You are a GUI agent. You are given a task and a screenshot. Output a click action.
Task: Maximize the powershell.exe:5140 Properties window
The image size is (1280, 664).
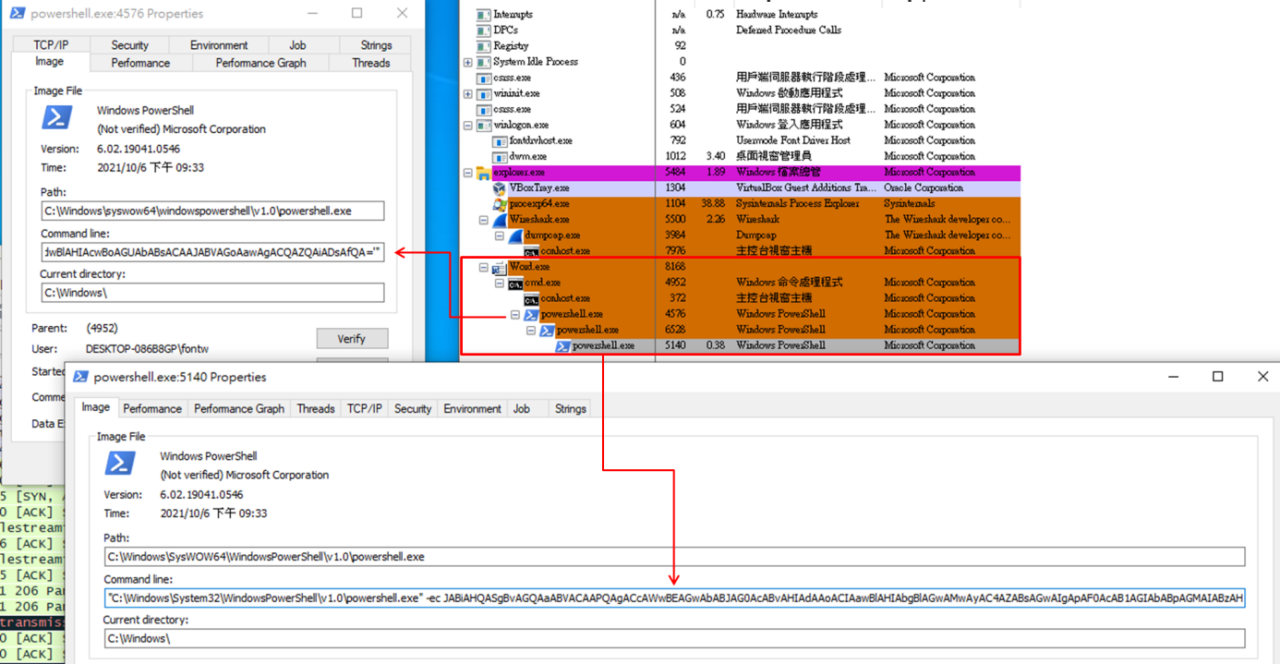pos(1218,377)
